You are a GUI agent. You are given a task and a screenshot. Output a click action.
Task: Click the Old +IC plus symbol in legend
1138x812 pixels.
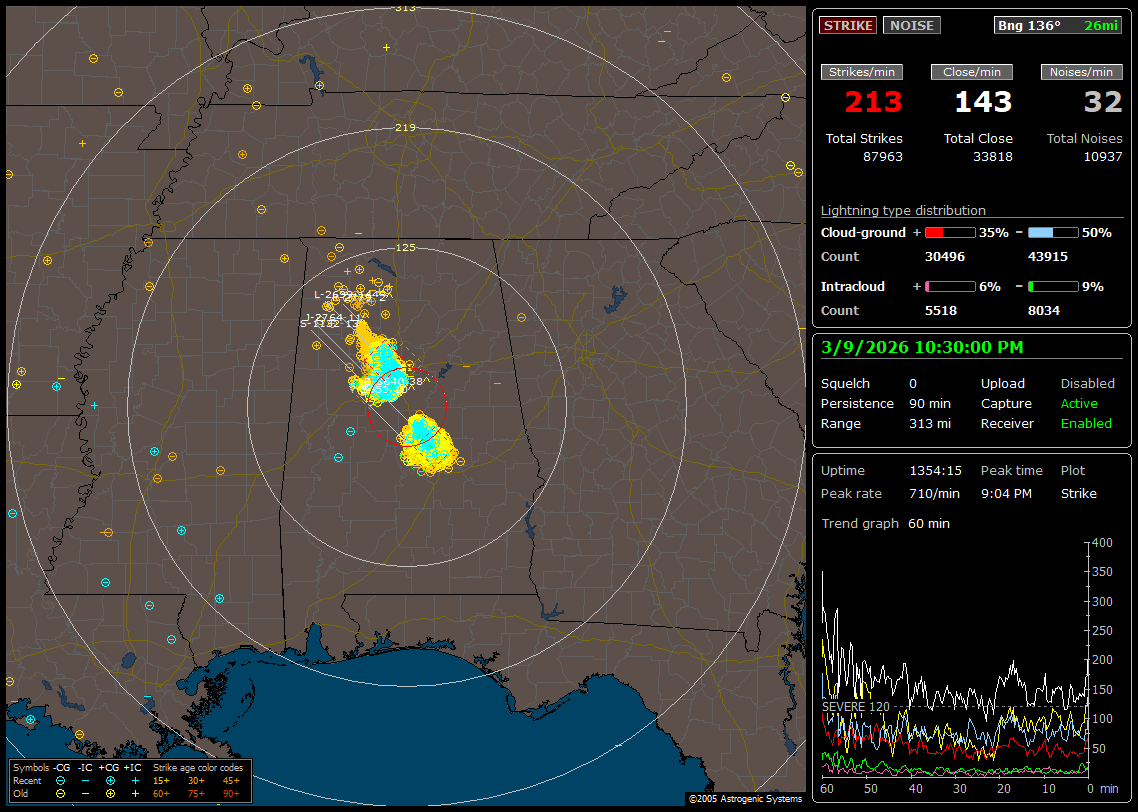tap(135, 793)
